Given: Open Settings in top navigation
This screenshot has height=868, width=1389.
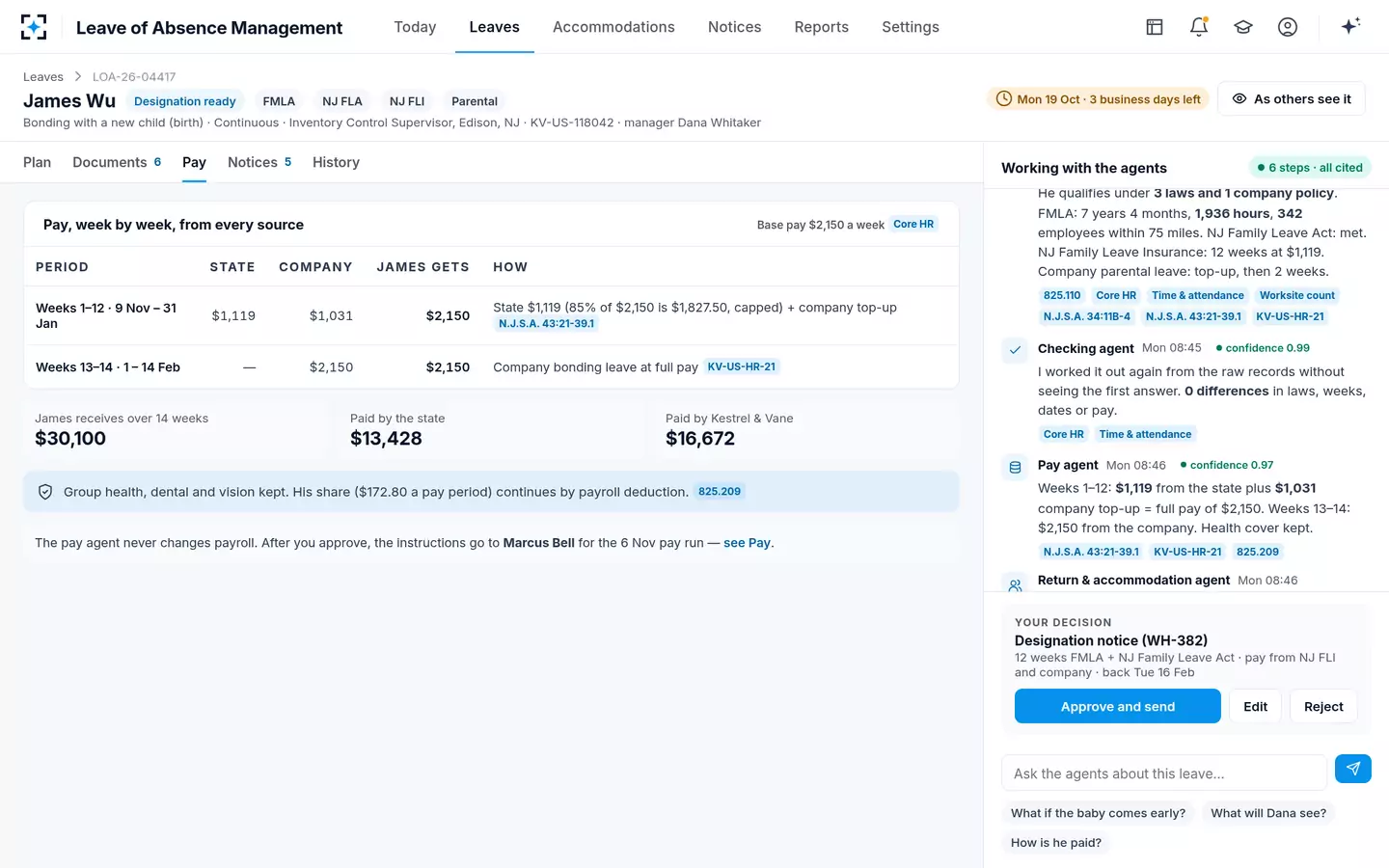Looking at the screenshot, I should click(911, 27).
